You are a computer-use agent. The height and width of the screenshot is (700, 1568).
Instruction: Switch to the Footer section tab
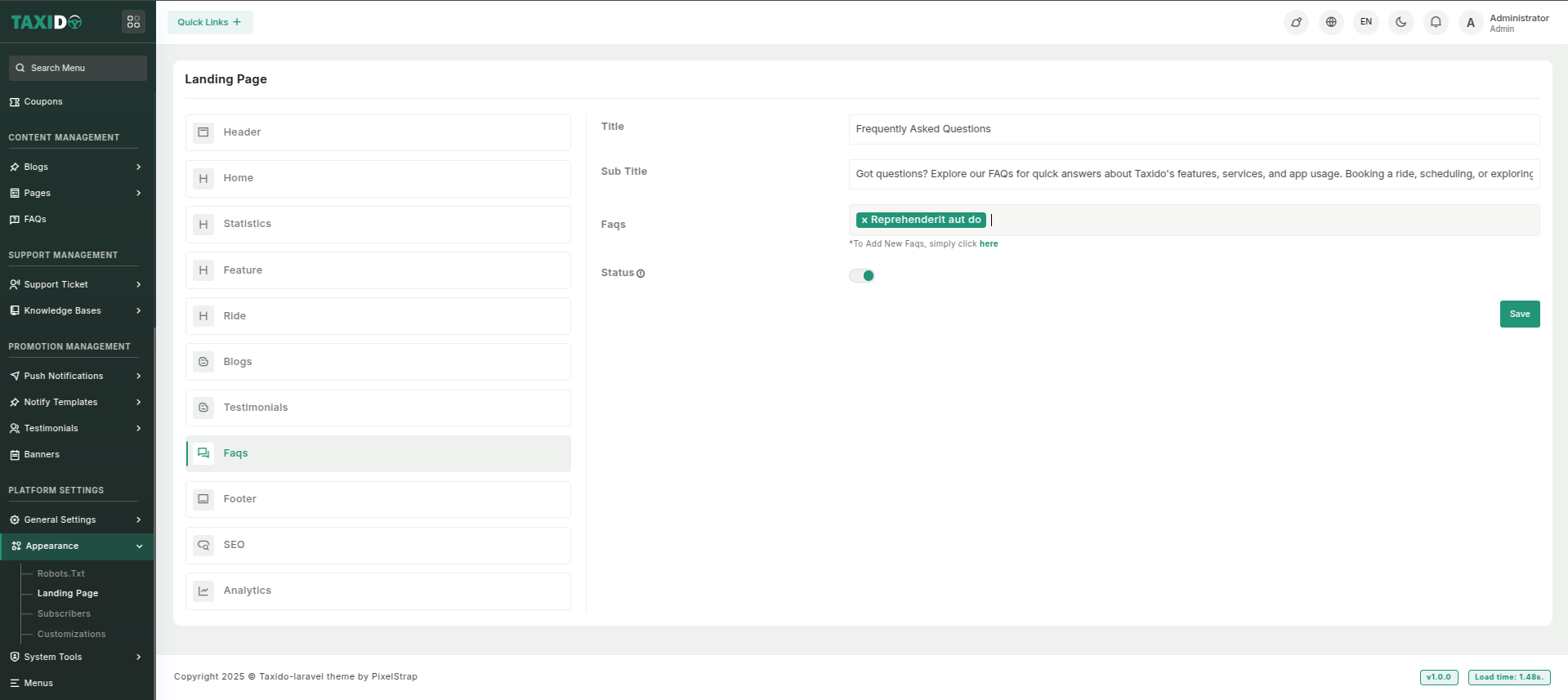coord(377,499)
